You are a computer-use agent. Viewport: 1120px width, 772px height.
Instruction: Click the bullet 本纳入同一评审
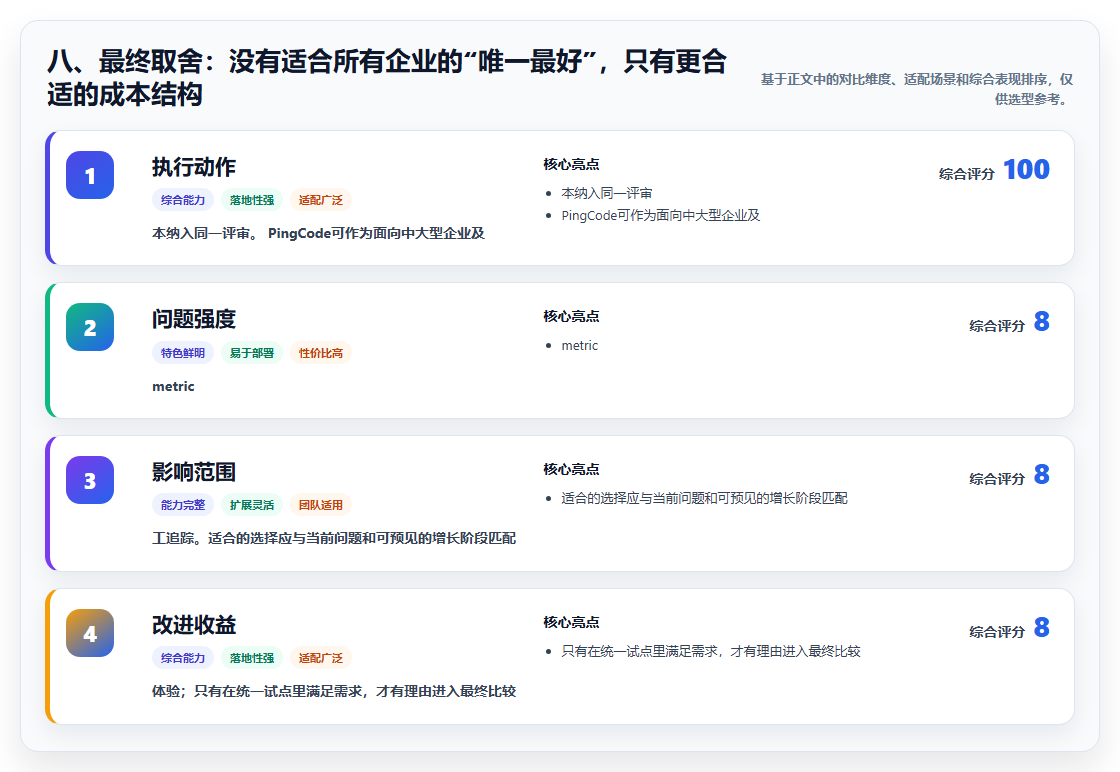[x=606, y=193]
